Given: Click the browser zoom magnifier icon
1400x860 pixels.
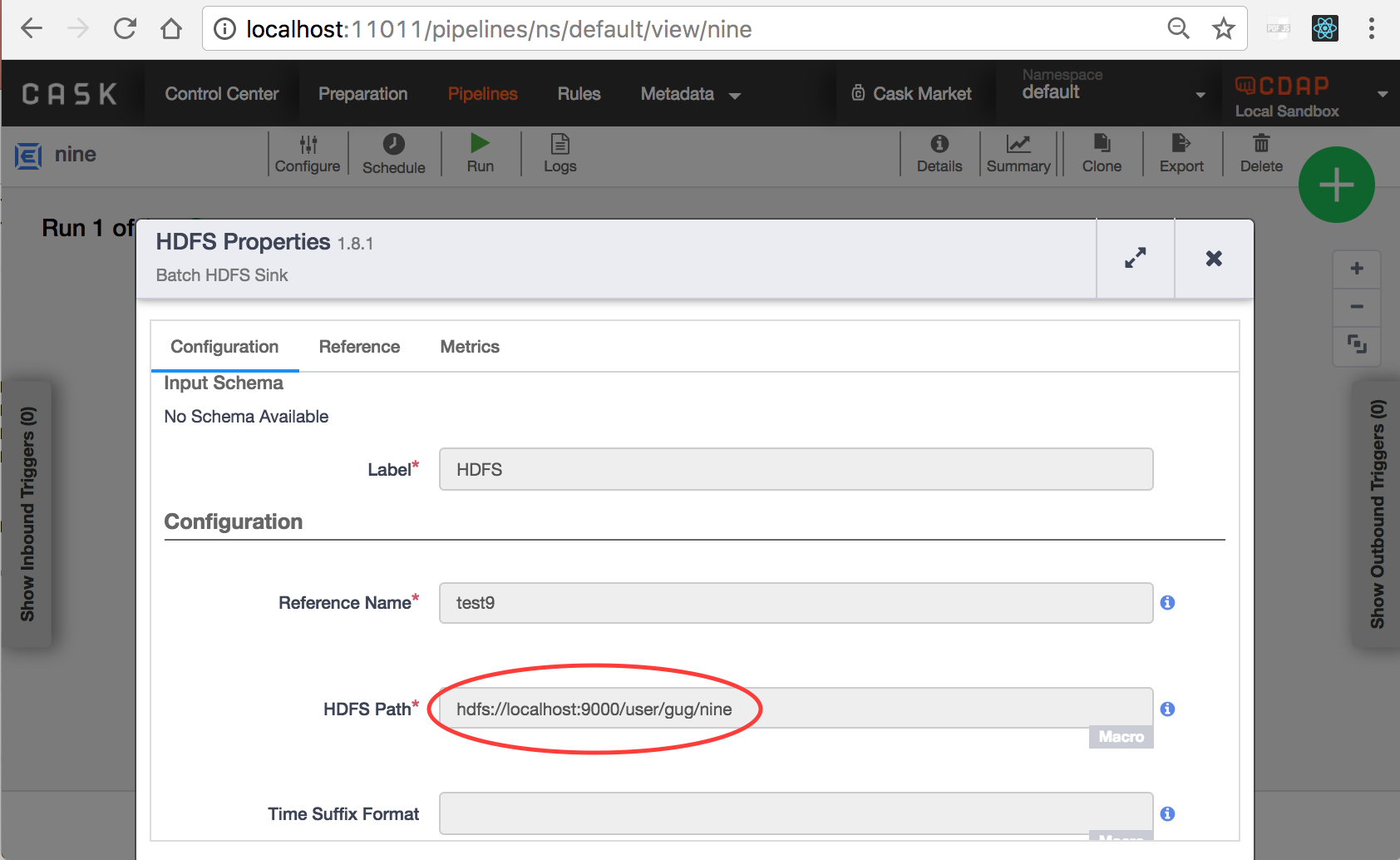Looking at the screenshot, I should (1178, 29).
